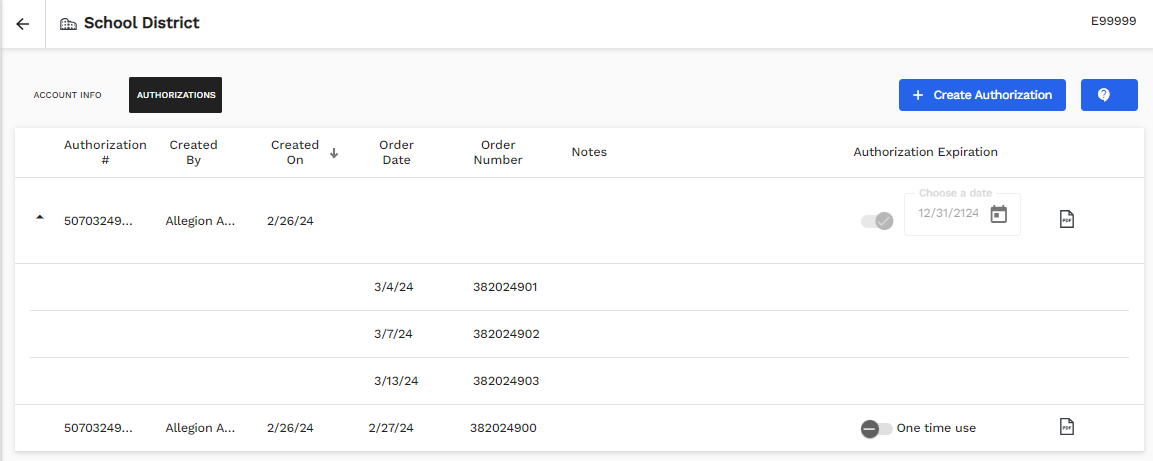Open calendar picker for expiration date

[x=998, y=214]
